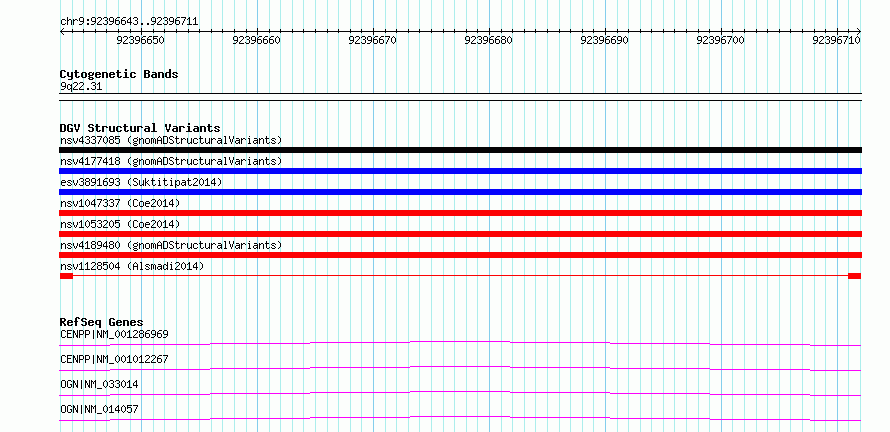Open the OGN|NM_033014 transcript label
Screen dimensions: 890x432
tap(99, 384)
